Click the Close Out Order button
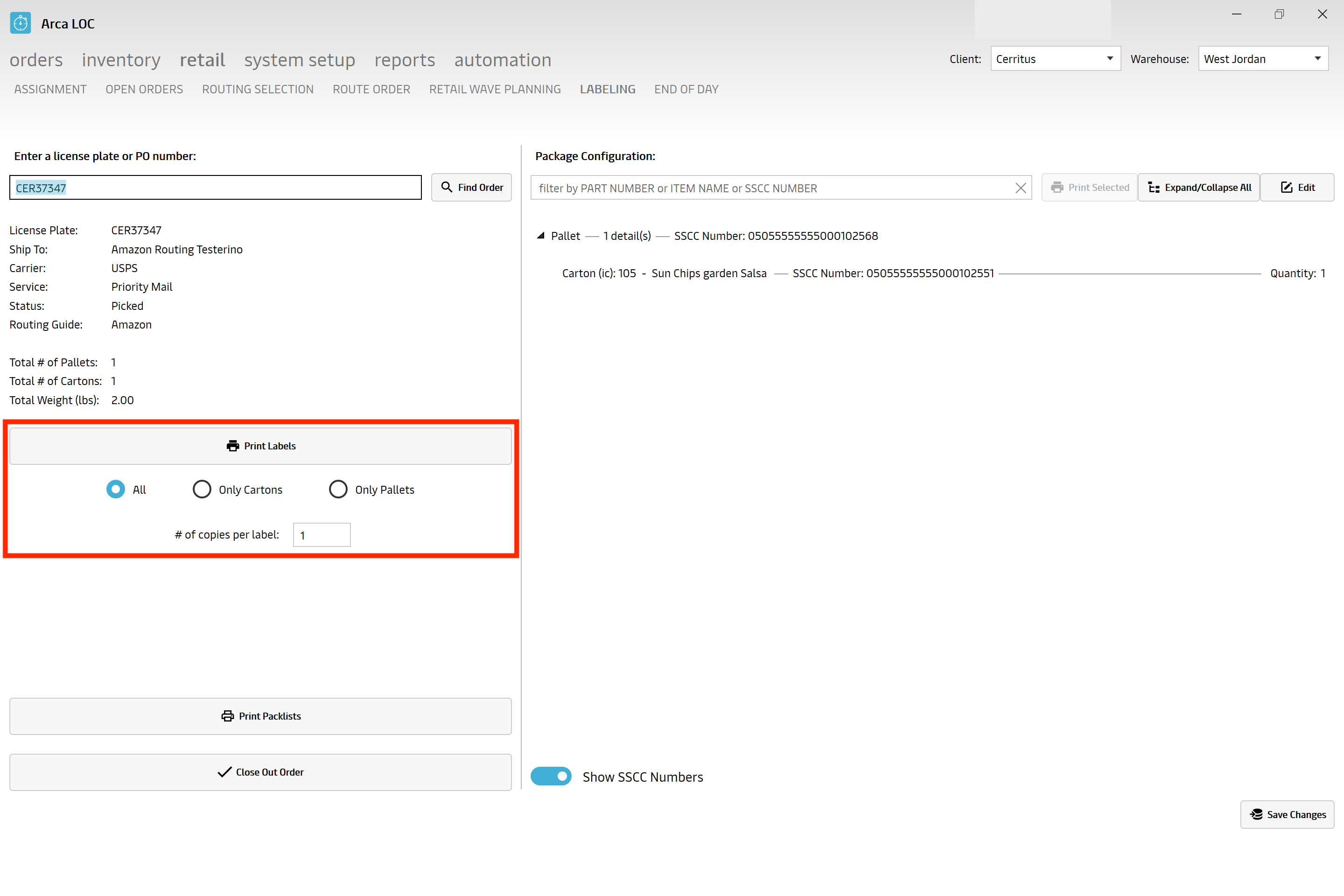The image size is (1344, 896). point(260,772)
